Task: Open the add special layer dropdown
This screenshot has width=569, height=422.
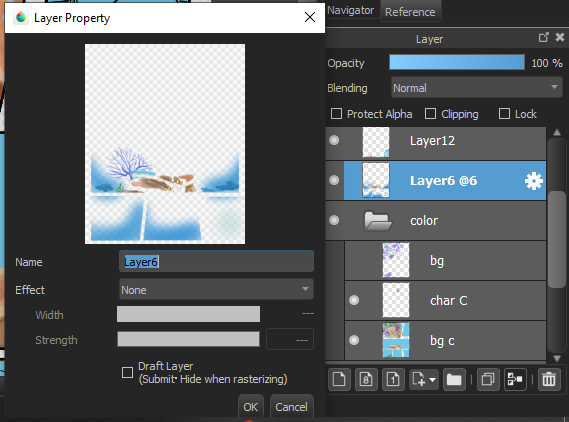Action: [x=424, y=380]
